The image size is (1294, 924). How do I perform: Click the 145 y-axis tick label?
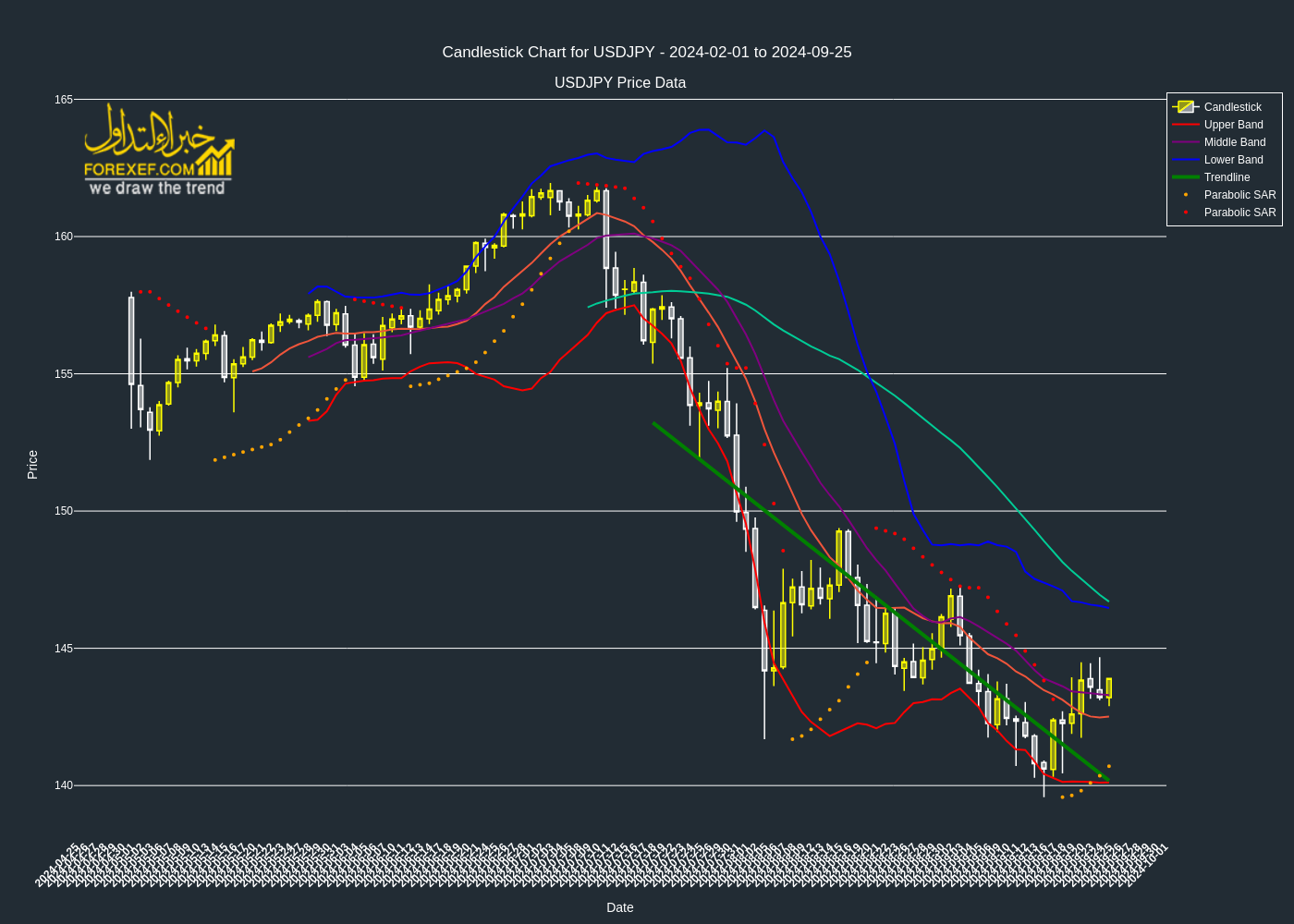63,649
